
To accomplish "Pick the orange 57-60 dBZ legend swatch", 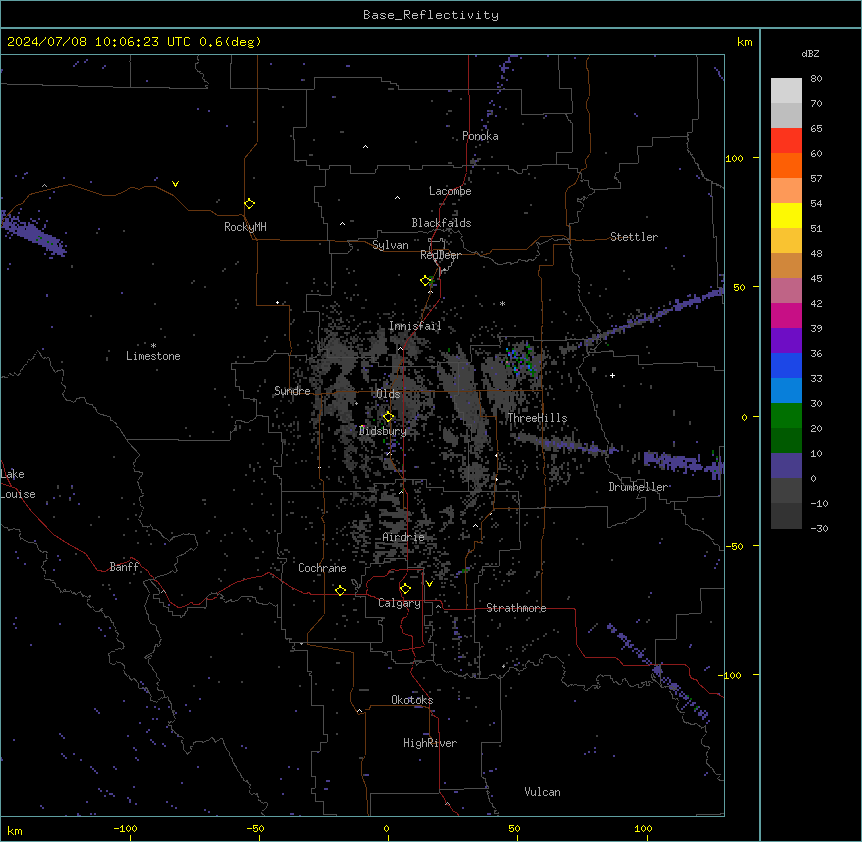I will click(x=786, y=165).
